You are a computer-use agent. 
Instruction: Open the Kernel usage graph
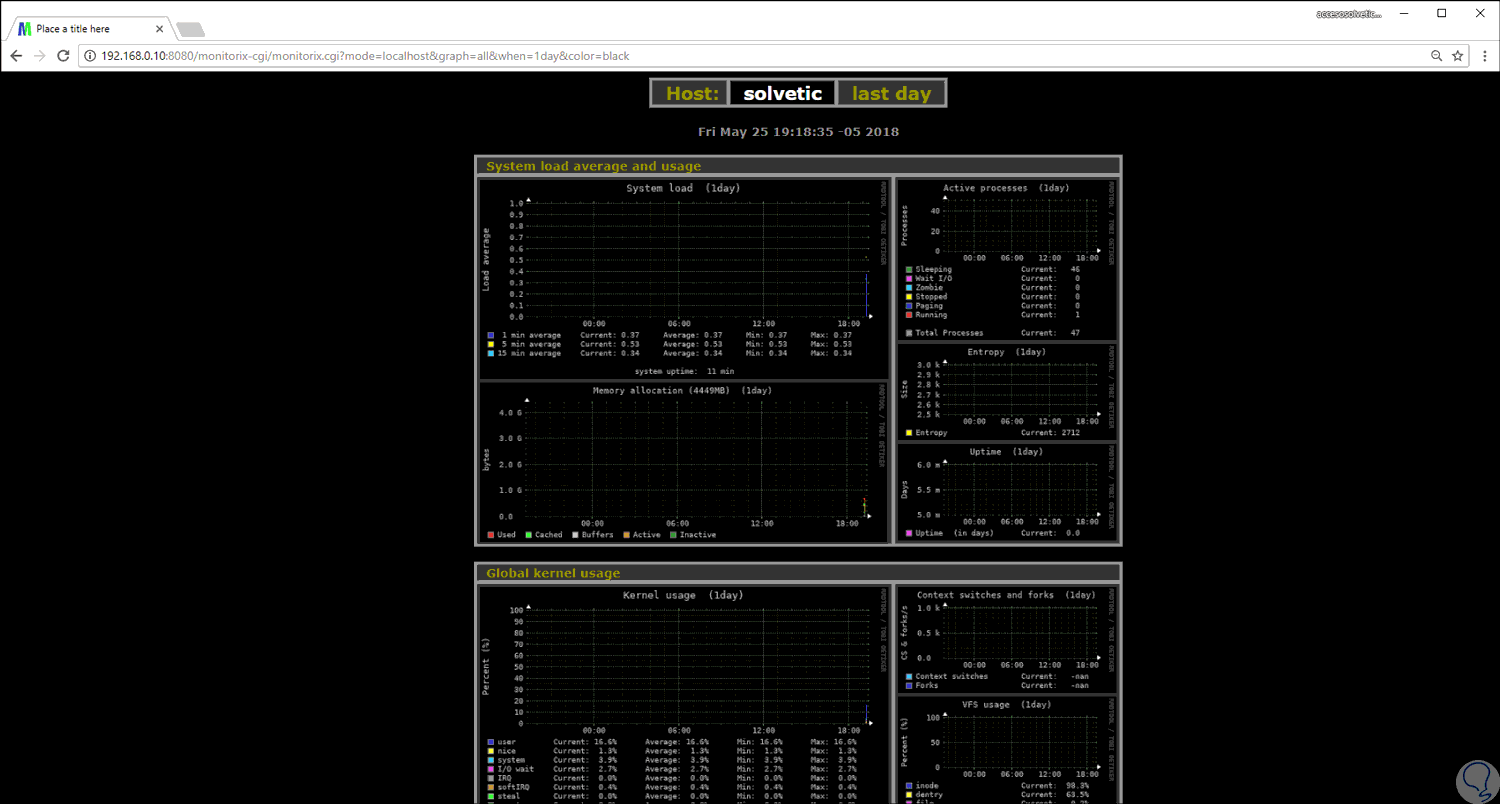click(x=683, y=695)
